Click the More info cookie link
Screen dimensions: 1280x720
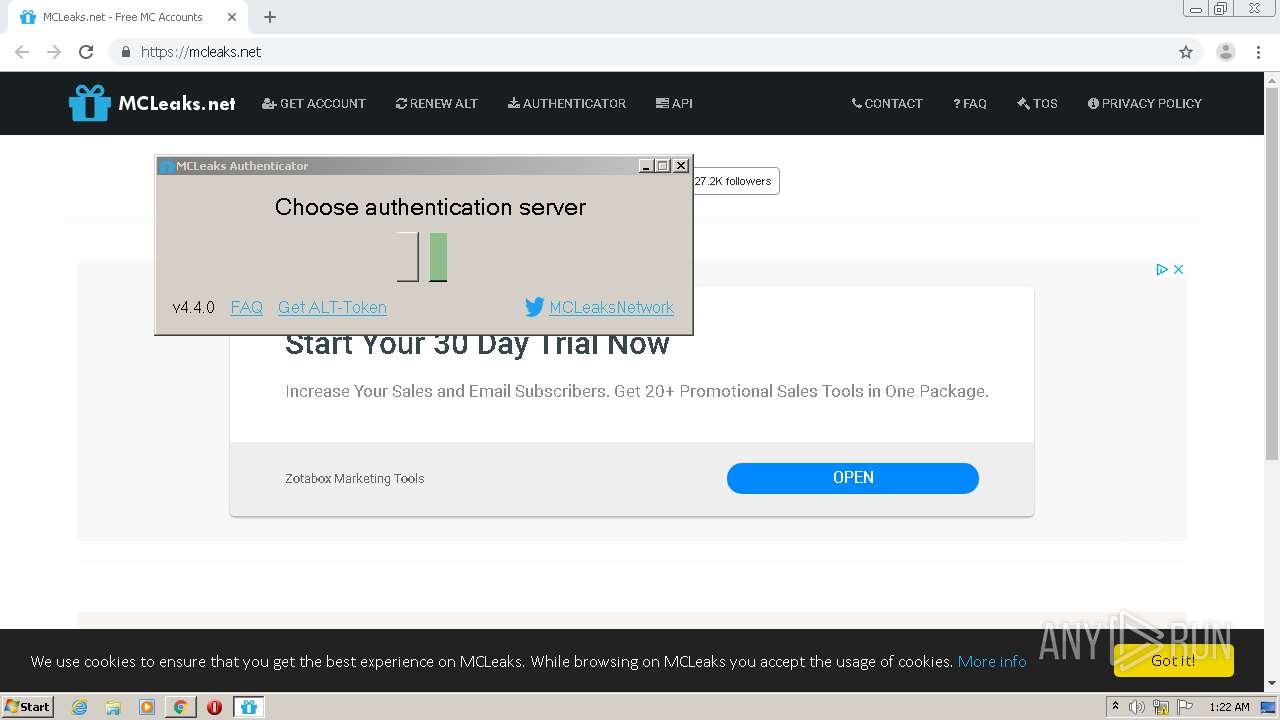click(x=992, y=661)
